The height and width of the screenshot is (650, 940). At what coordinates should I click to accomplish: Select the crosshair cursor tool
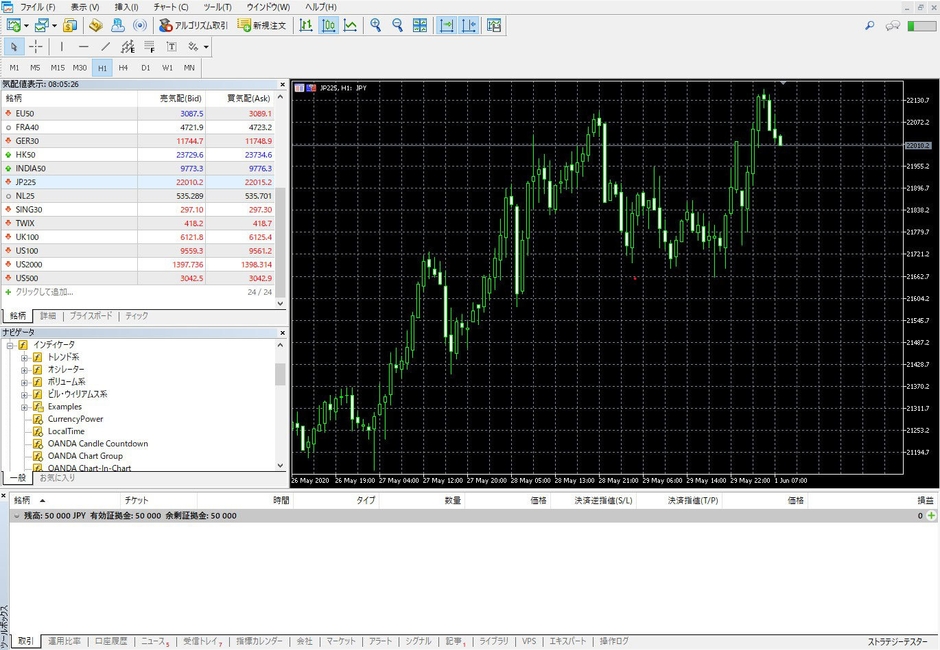point(36,46)
